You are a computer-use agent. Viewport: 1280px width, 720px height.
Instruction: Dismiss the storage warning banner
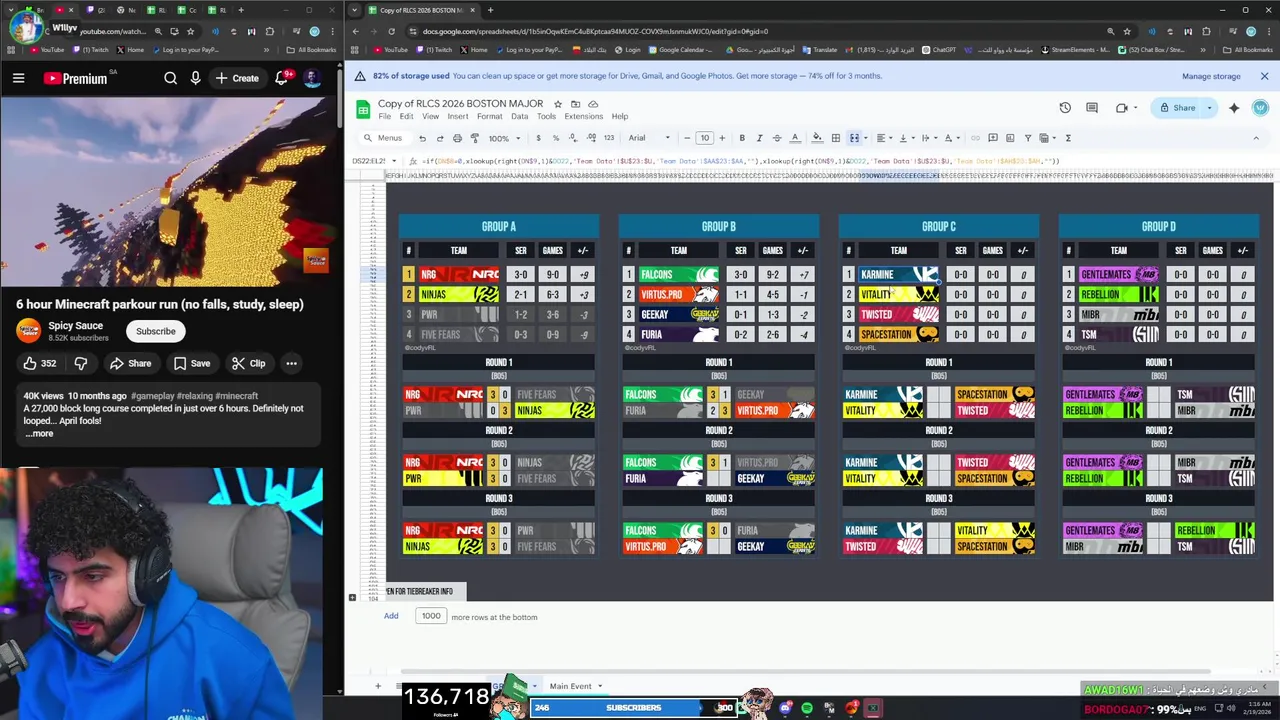click(1264, 76)
